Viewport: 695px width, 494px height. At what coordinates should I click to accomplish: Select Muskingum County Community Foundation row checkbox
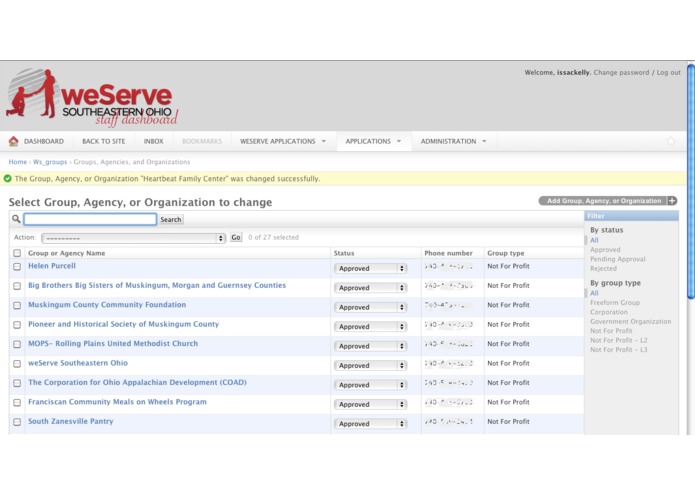coord(17,306)
